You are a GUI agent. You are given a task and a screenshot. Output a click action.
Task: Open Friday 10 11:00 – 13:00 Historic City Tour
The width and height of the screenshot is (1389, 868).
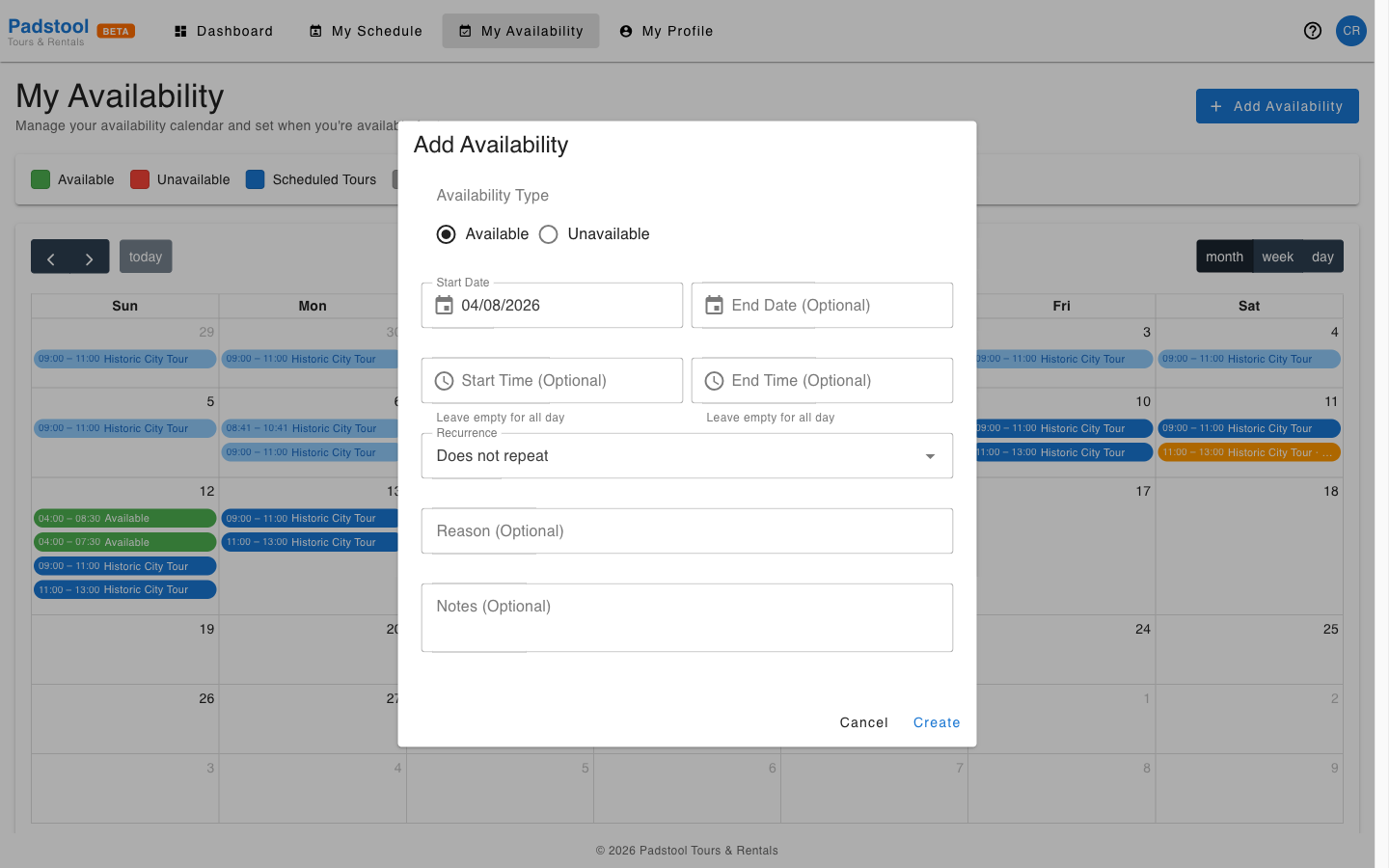[1064, 452]
